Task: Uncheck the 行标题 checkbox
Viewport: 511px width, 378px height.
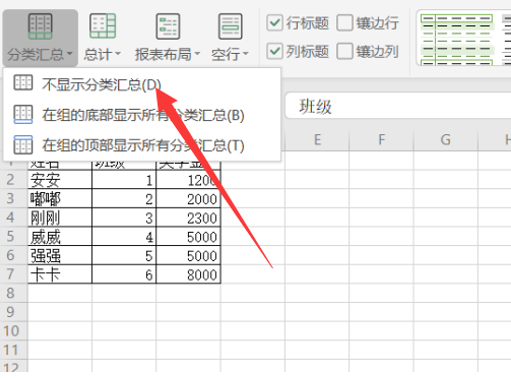Action: tap(275, 23)
